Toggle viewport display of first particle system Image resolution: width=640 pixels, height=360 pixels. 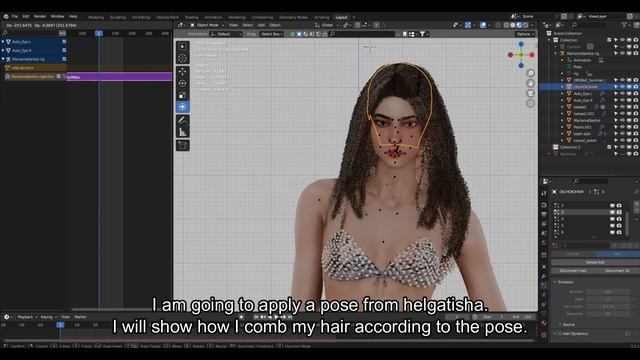612,205
